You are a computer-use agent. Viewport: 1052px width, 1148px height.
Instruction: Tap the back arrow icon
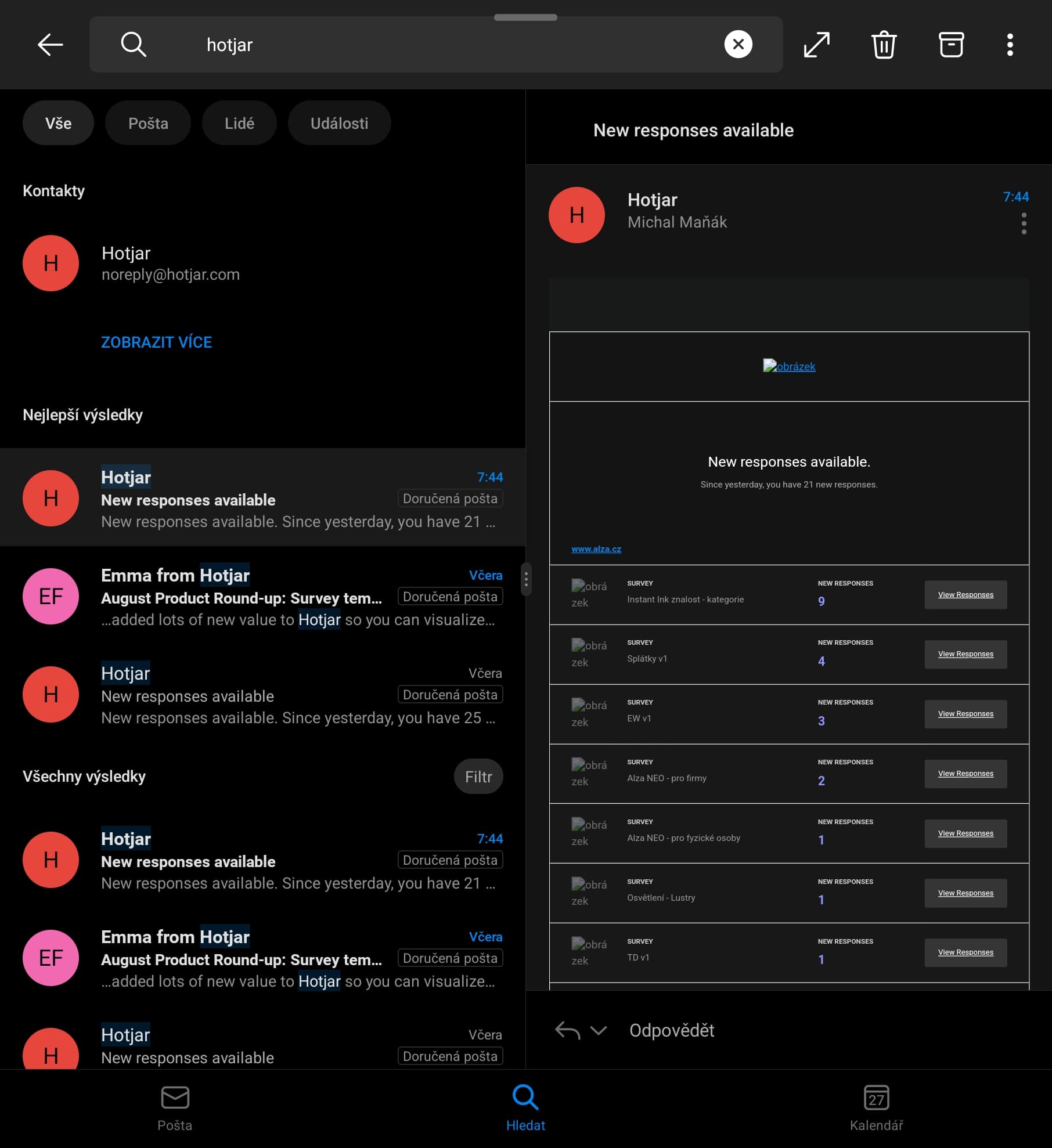50,45
